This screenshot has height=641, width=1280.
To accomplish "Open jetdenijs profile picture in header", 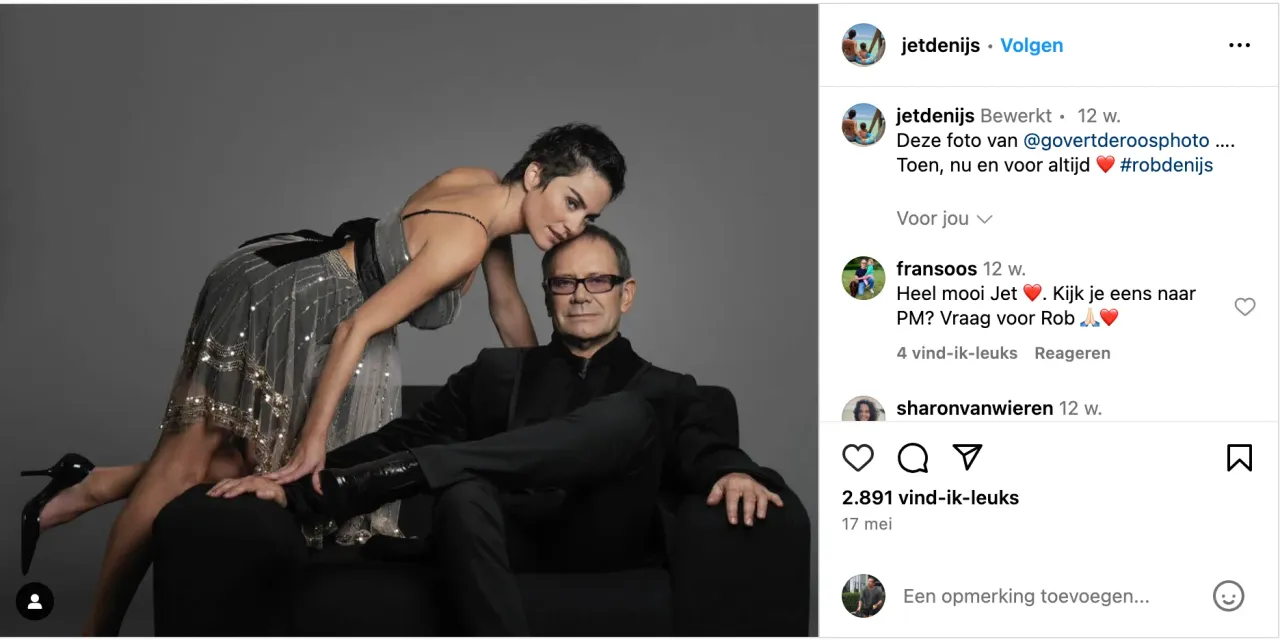I will point(863,45).
